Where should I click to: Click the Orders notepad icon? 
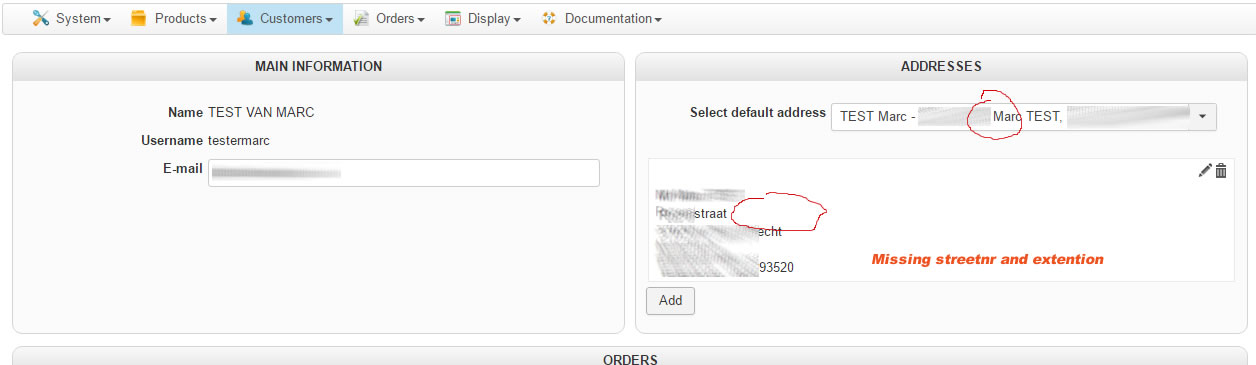361,19
